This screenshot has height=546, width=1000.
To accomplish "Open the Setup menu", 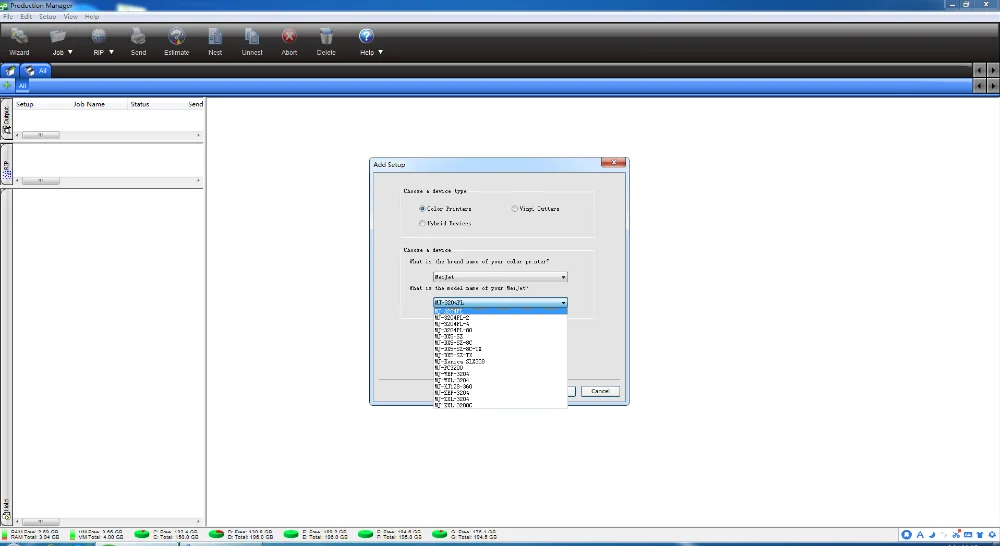I will [x=47, y=17].
